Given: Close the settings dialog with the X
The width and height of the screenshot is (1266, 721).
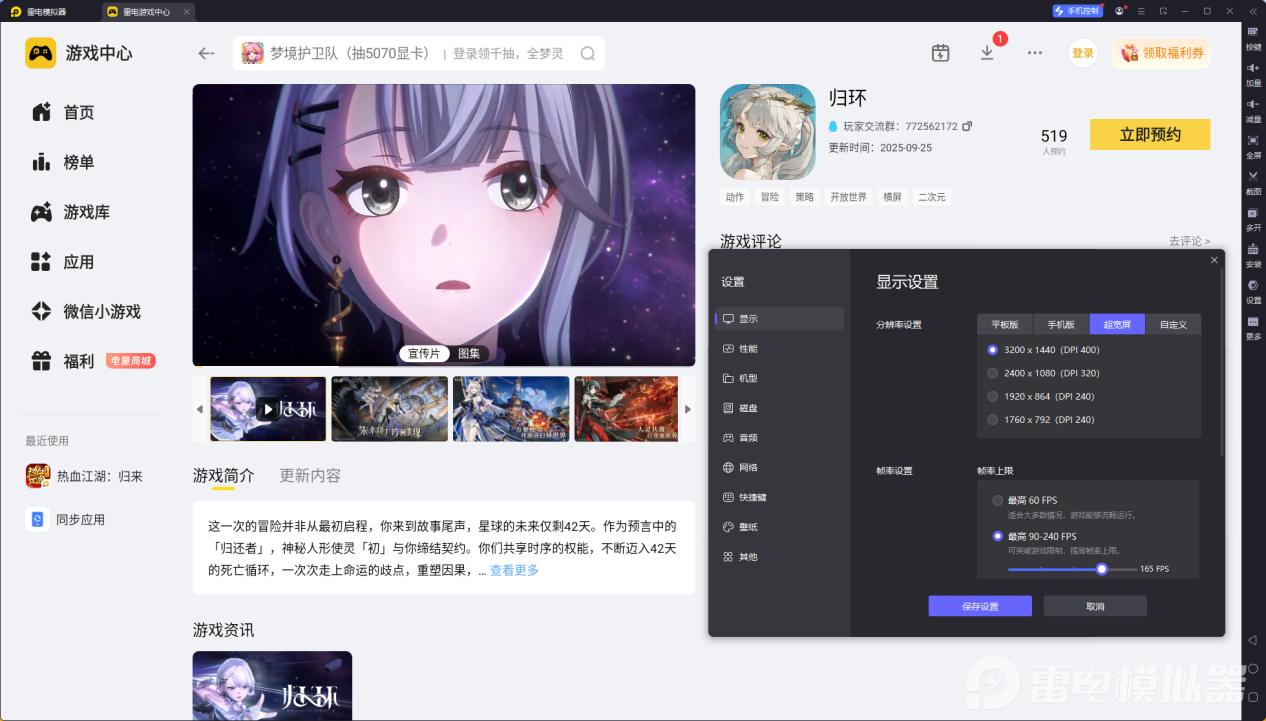Looking at the screenshot, I should tap(1214, 260).
